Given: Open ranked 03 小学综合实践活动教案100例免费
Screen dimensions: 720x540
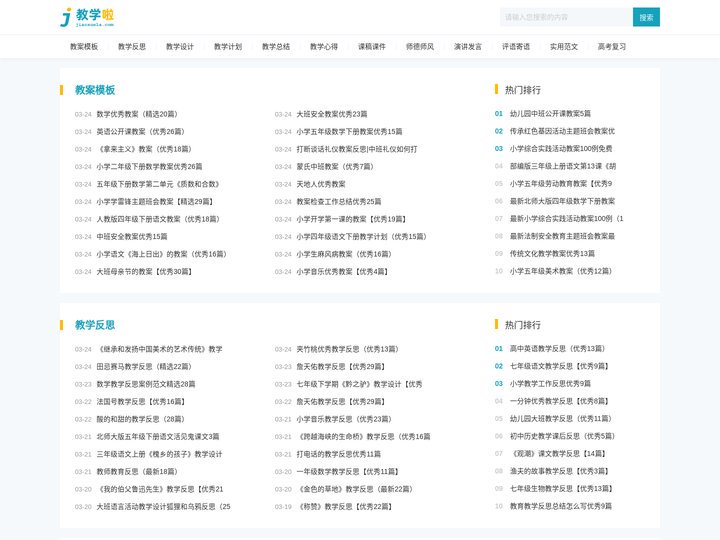Looking at the screenshot, I should point(561,148).
